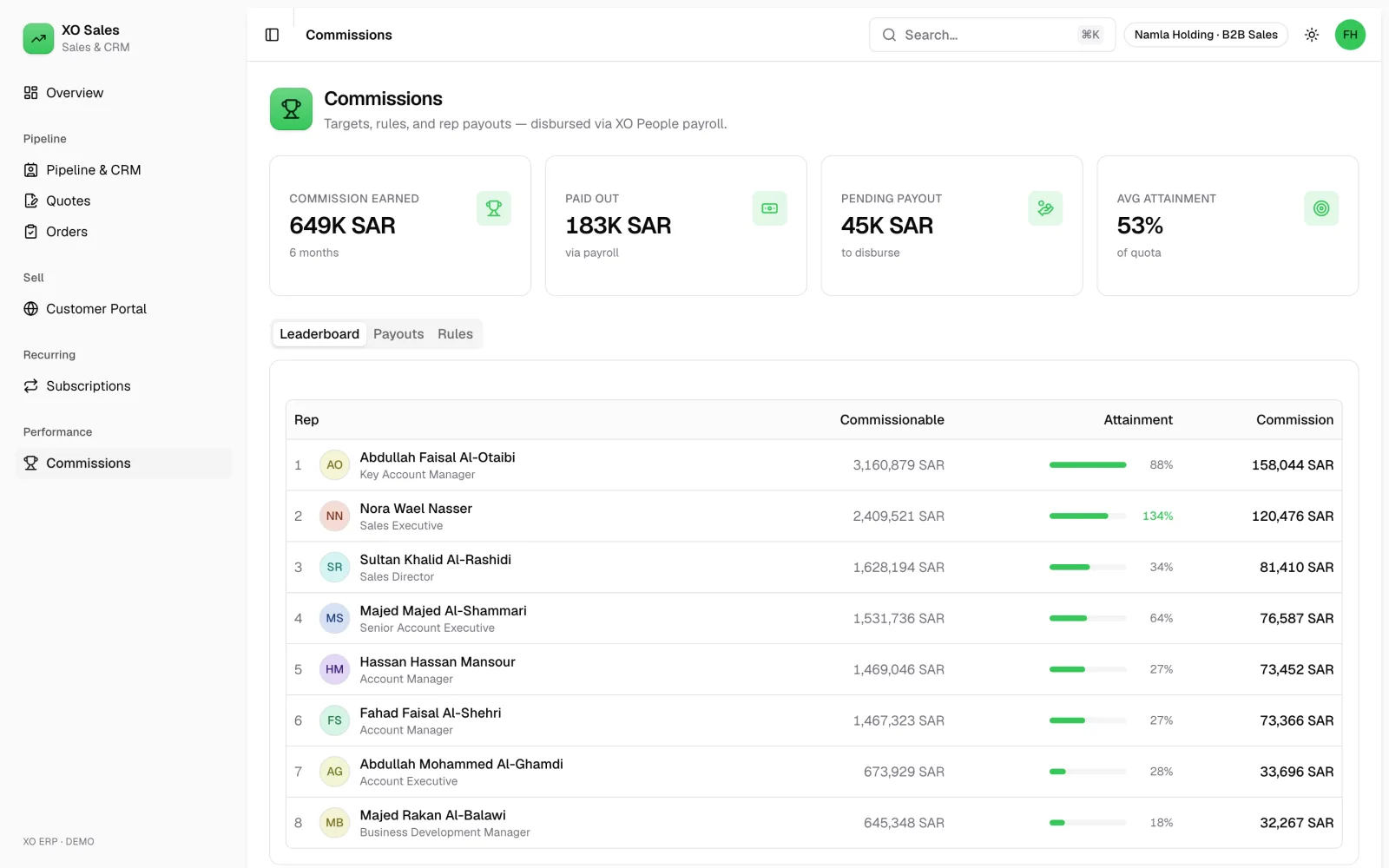Image resolution: width=1389 pixels, height=868 pixels.
Task: Click Majed Rakan Al-Balawi's name
Action: point(432,816)
